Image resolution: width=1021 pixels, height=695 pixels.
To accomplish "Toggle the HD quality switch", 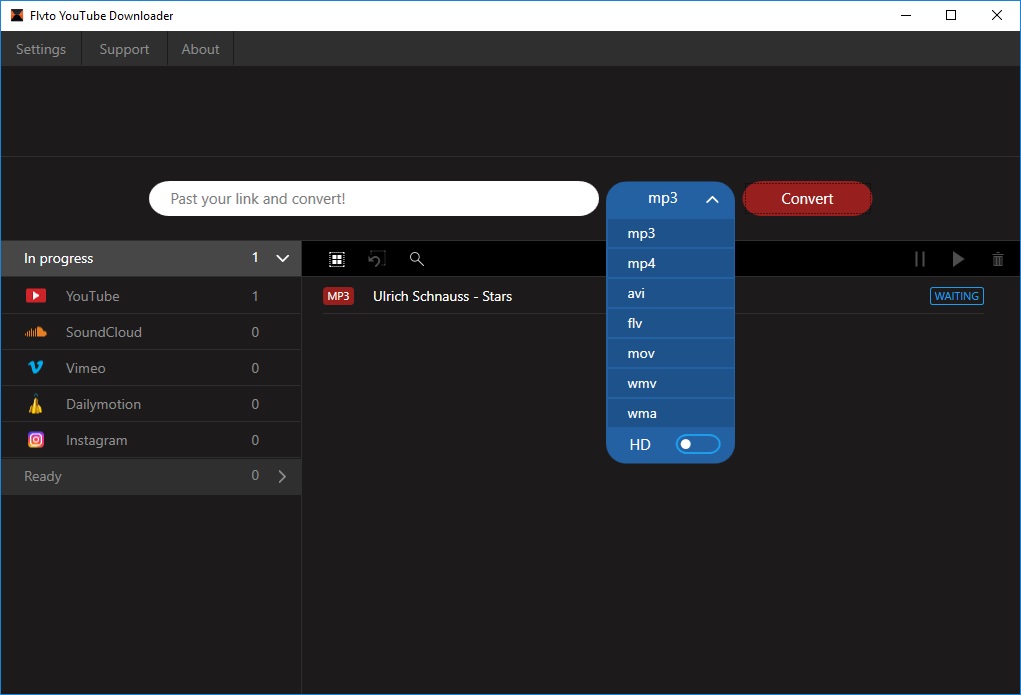I will [697, 444].
